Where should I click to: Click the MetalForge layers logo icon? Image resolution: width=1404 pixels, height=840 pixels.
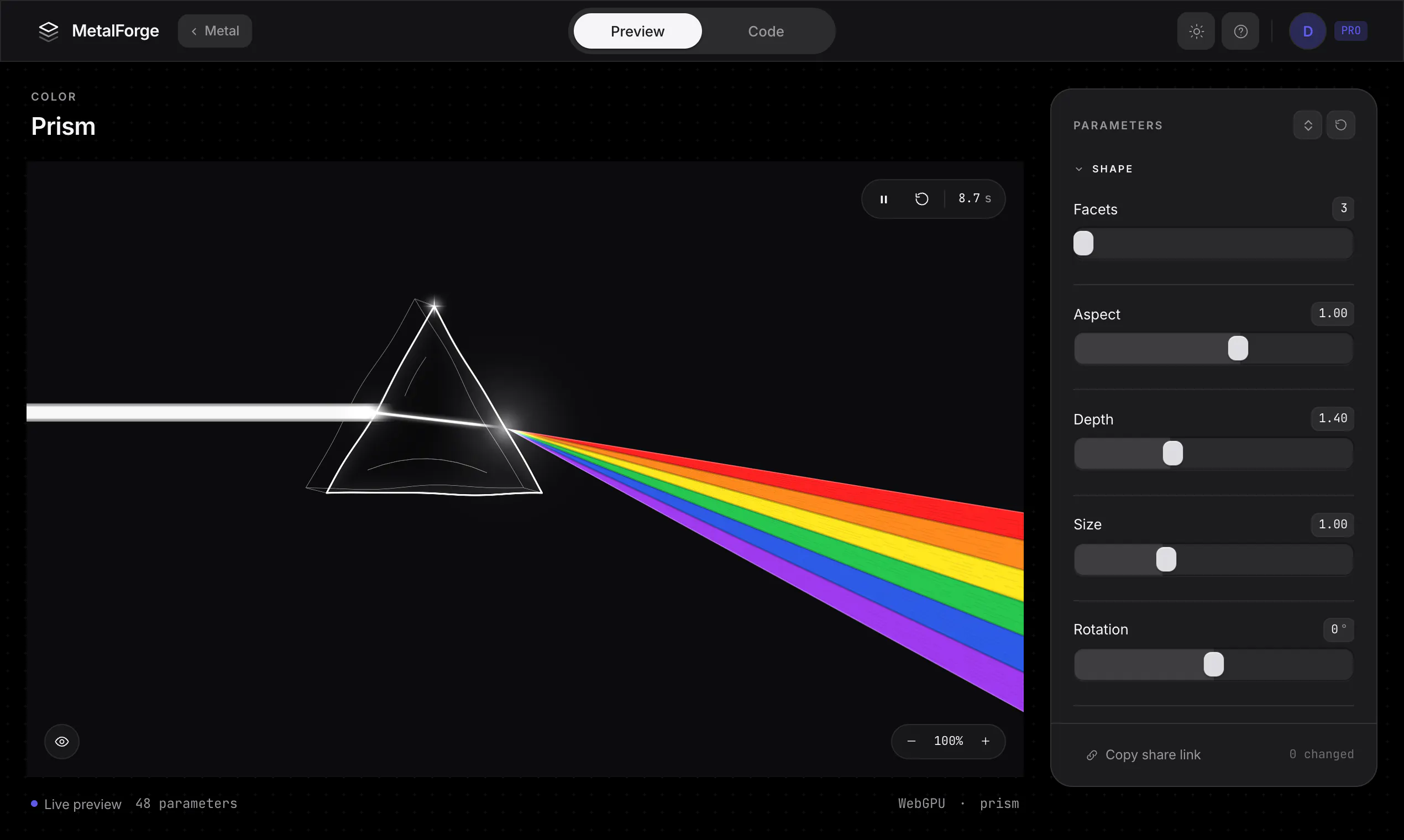[49, 31]
